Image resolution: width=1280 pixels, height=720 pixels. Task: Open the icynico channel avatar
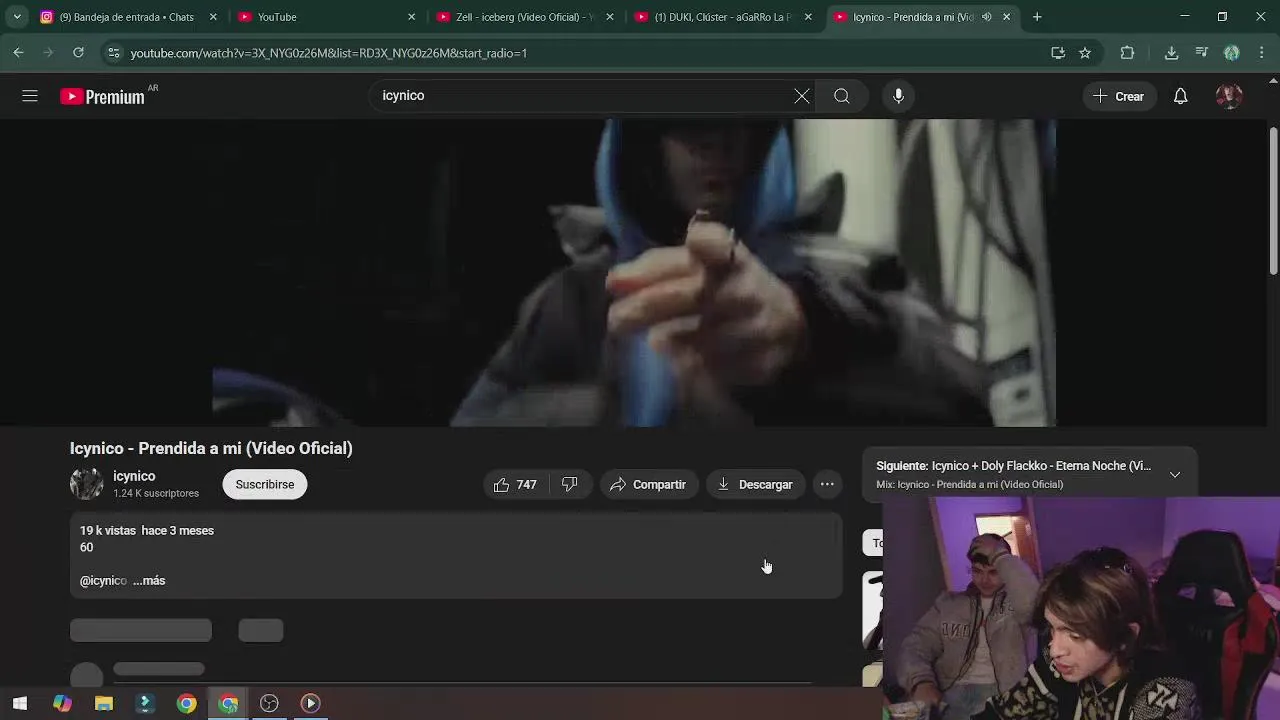click(87, 485)
